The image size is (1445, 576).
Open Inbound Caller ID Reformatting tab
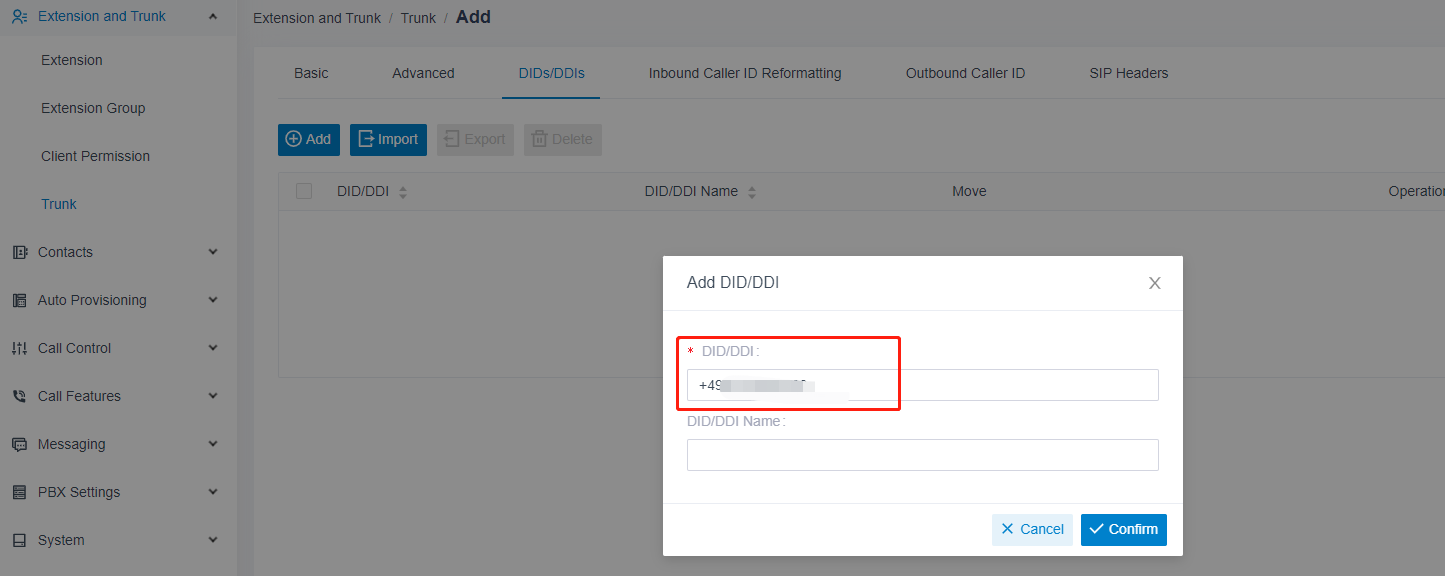[x=745, y=73]
